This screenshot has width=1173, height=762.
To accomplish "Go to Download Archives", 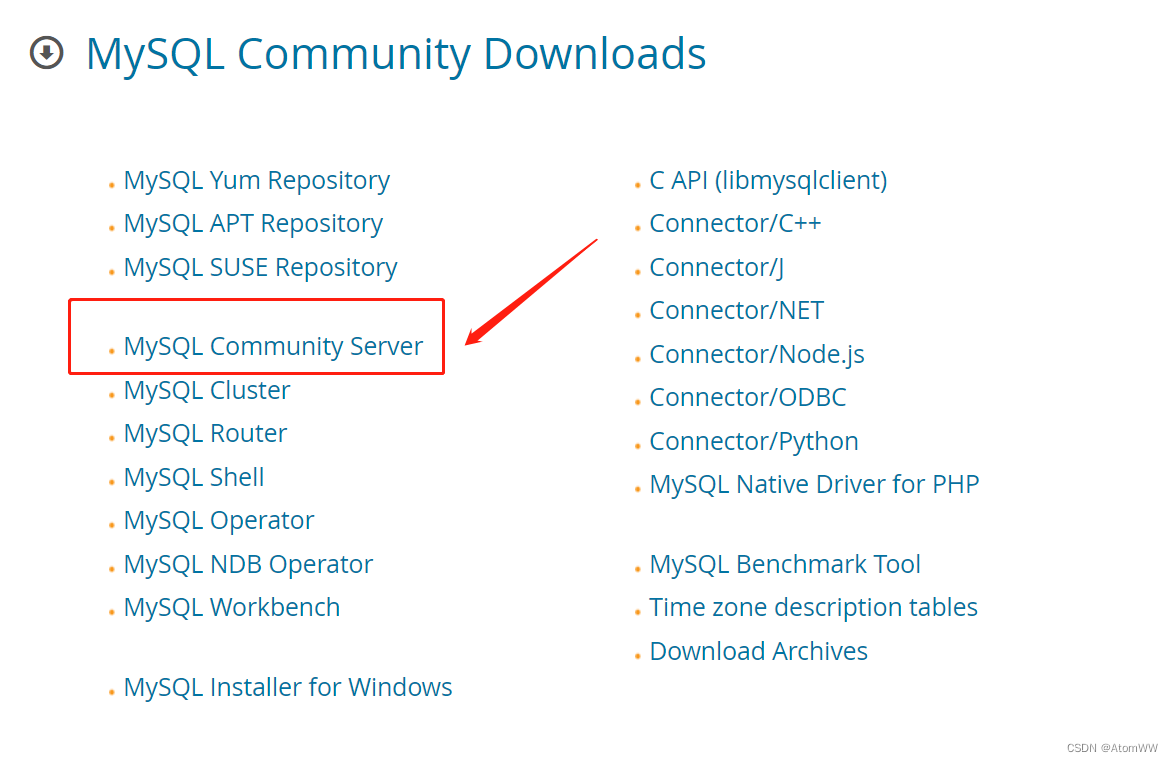I will click(x=759, y=651).
